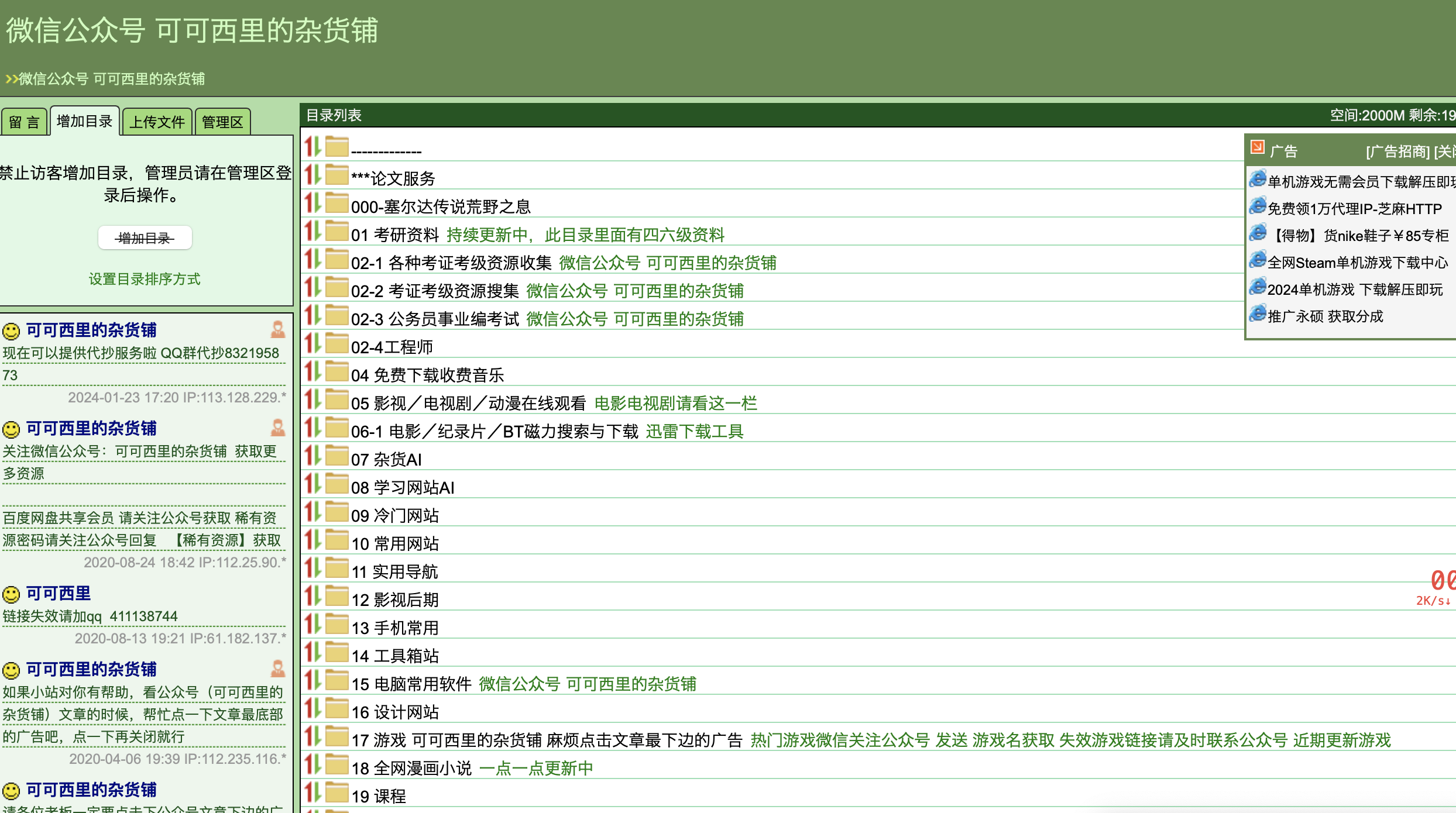Open the 上传文件 tab

[x=157, y=122]
